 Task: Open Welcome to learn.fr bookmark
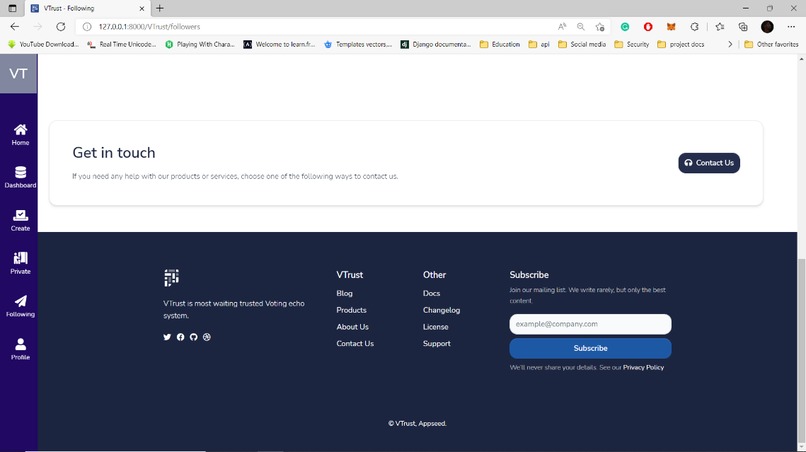point(279,44)
